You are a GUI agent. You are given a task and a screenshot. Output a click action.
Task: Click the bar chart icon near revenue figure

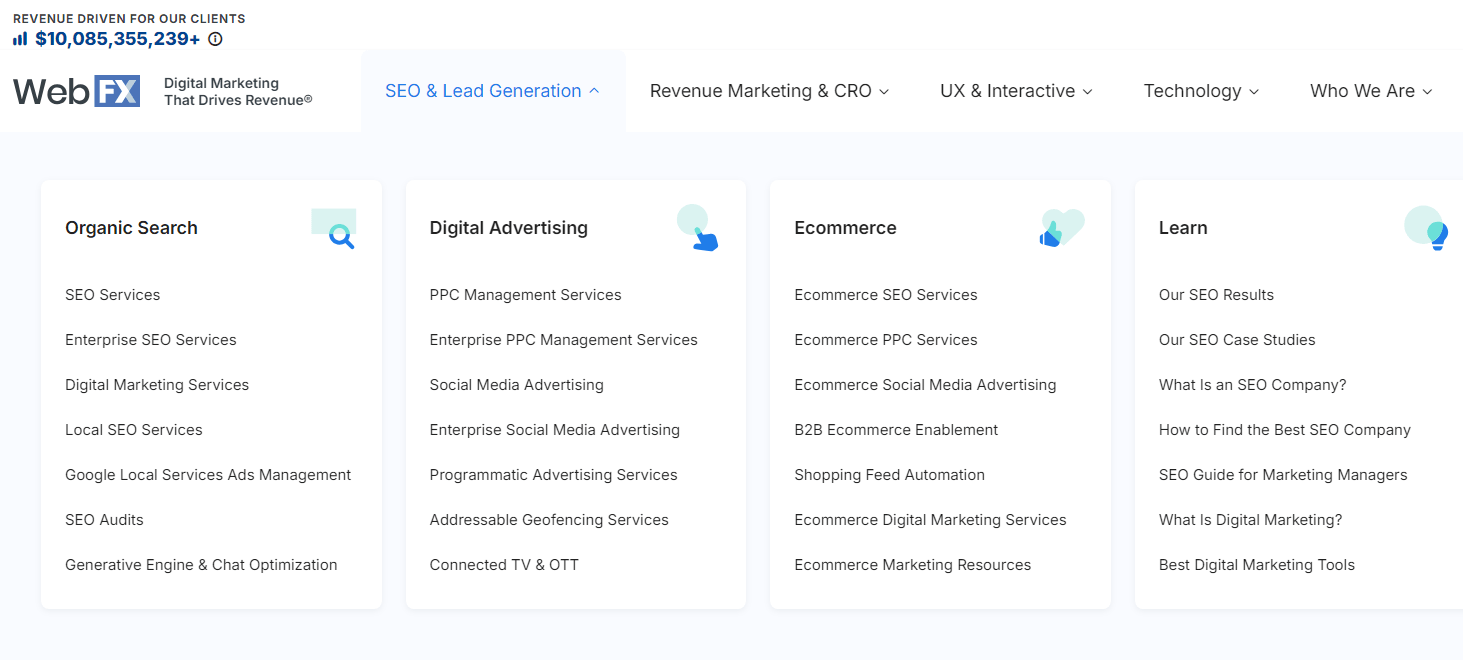point(19,38)
